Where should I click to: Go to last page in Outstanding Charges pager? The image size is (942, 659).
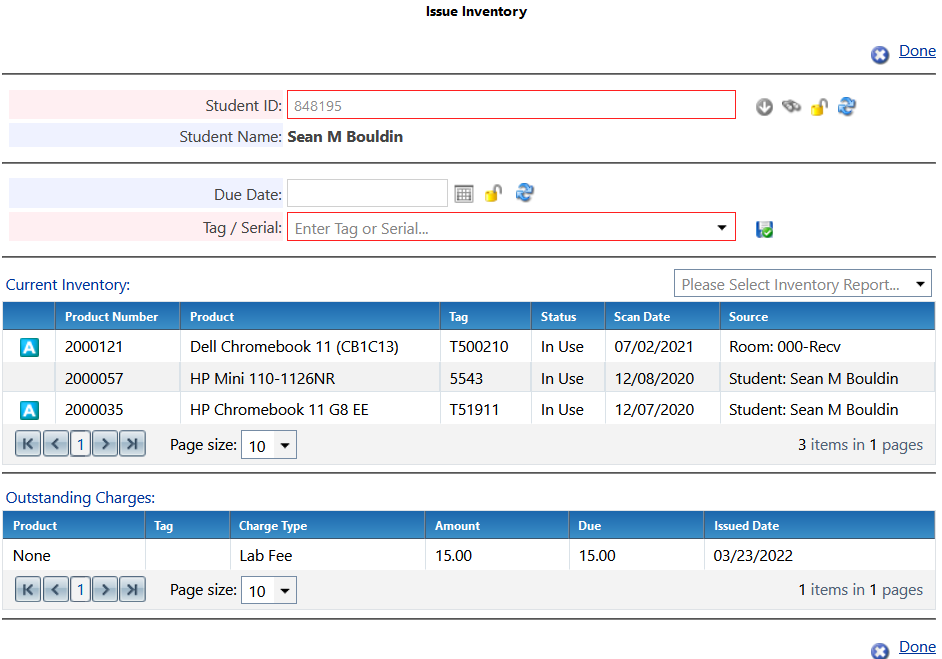132,589
